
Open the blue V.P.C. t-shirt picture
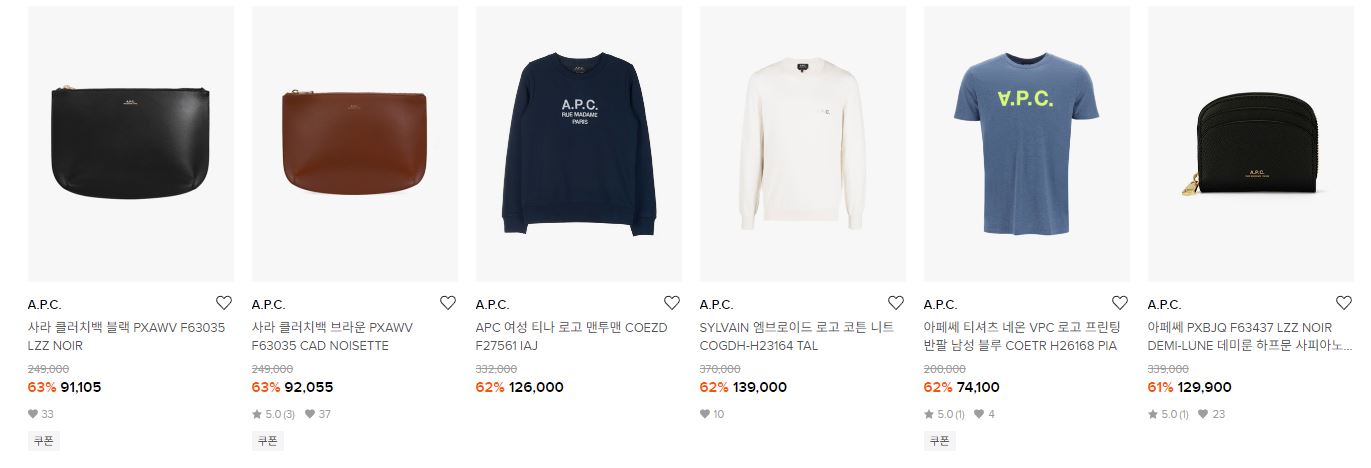coord(1027,144)
